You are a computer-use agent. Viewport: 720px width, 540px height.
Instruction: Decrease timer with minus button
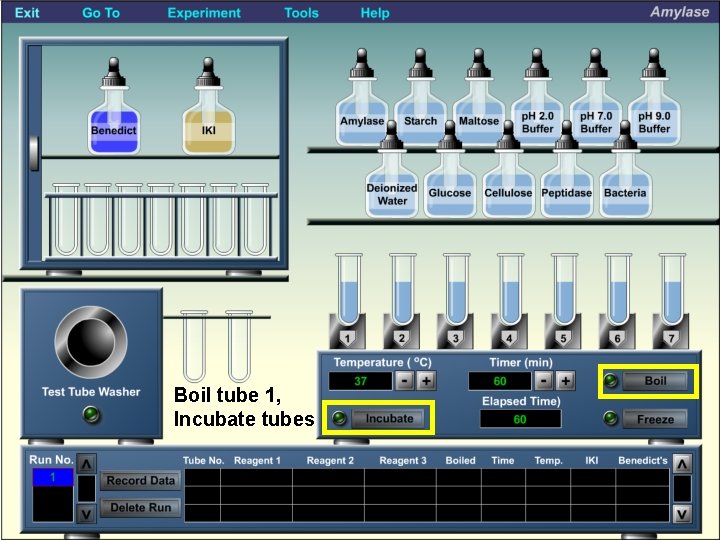(x=544, y=381)
